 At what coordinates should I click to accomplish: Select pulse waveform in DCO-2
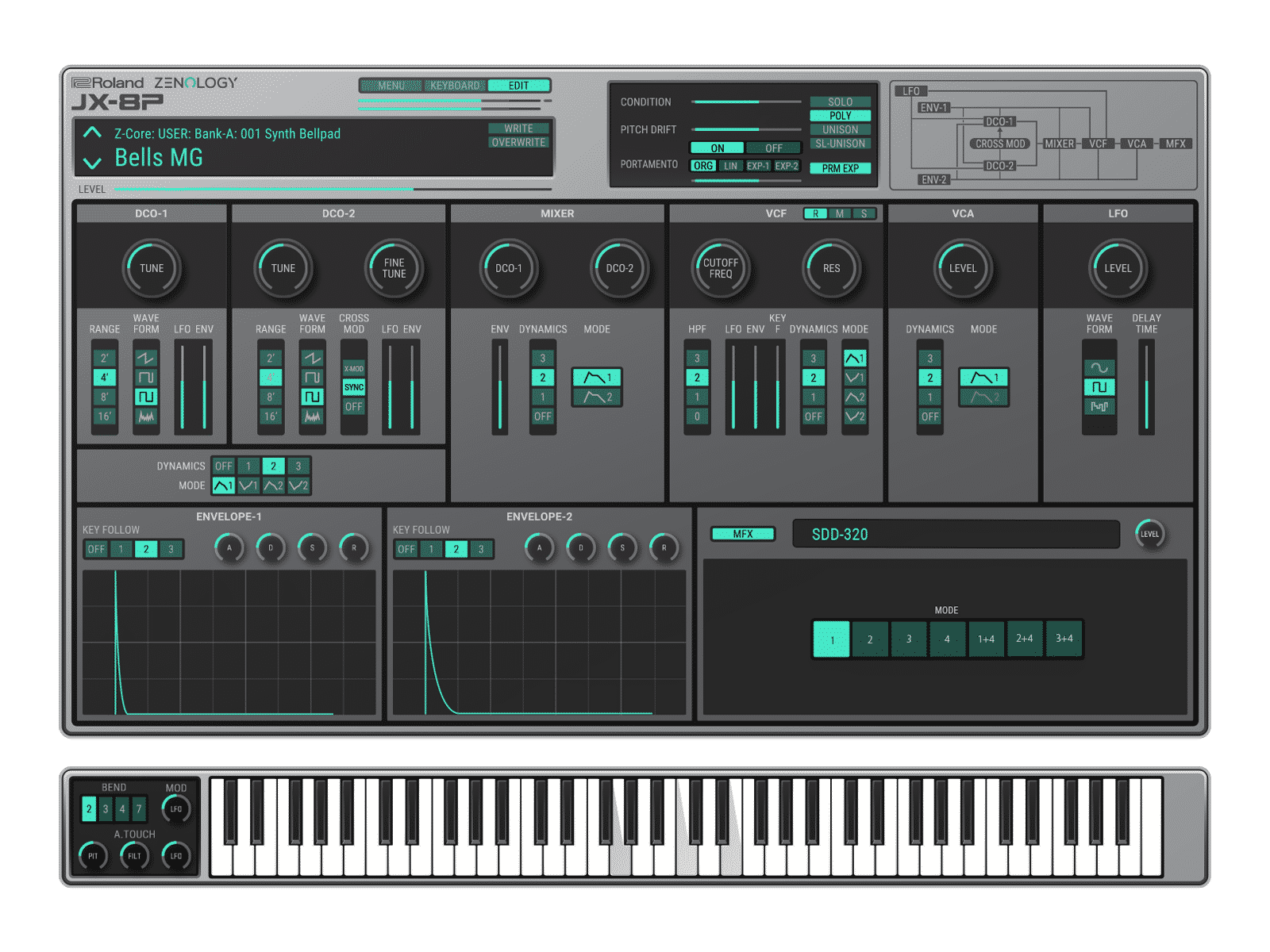(313, 378)
